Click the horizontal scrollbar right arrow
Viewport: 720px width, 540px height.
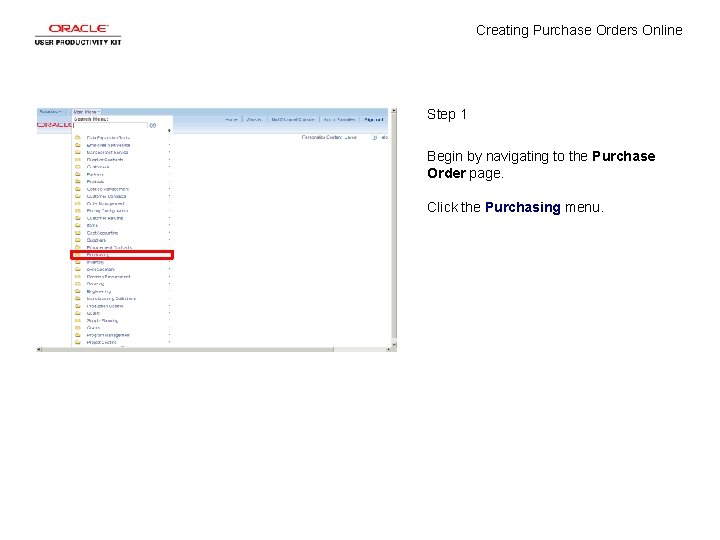point(388,349)
